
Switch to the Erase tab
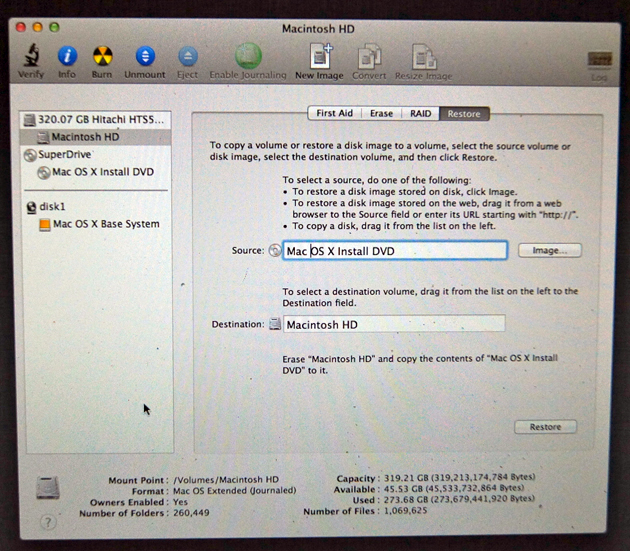click(381, 113)
